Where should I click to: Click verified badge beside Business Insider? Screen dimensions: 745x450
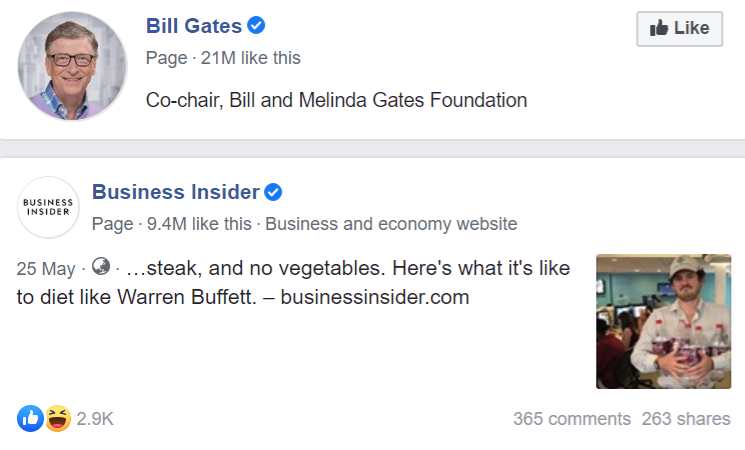272,191
